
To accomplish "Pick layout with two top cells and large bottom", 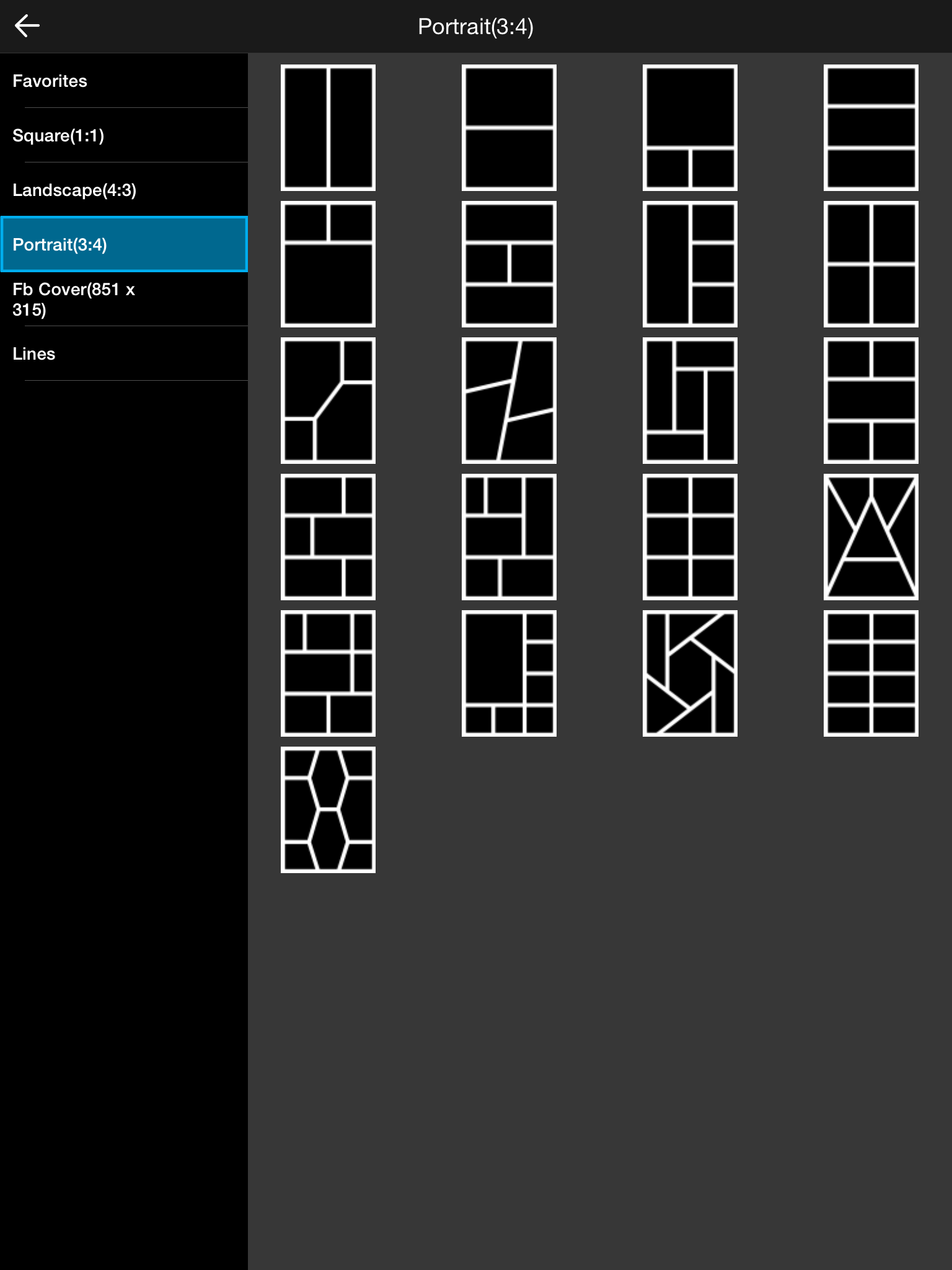I will tap(328, 264).
